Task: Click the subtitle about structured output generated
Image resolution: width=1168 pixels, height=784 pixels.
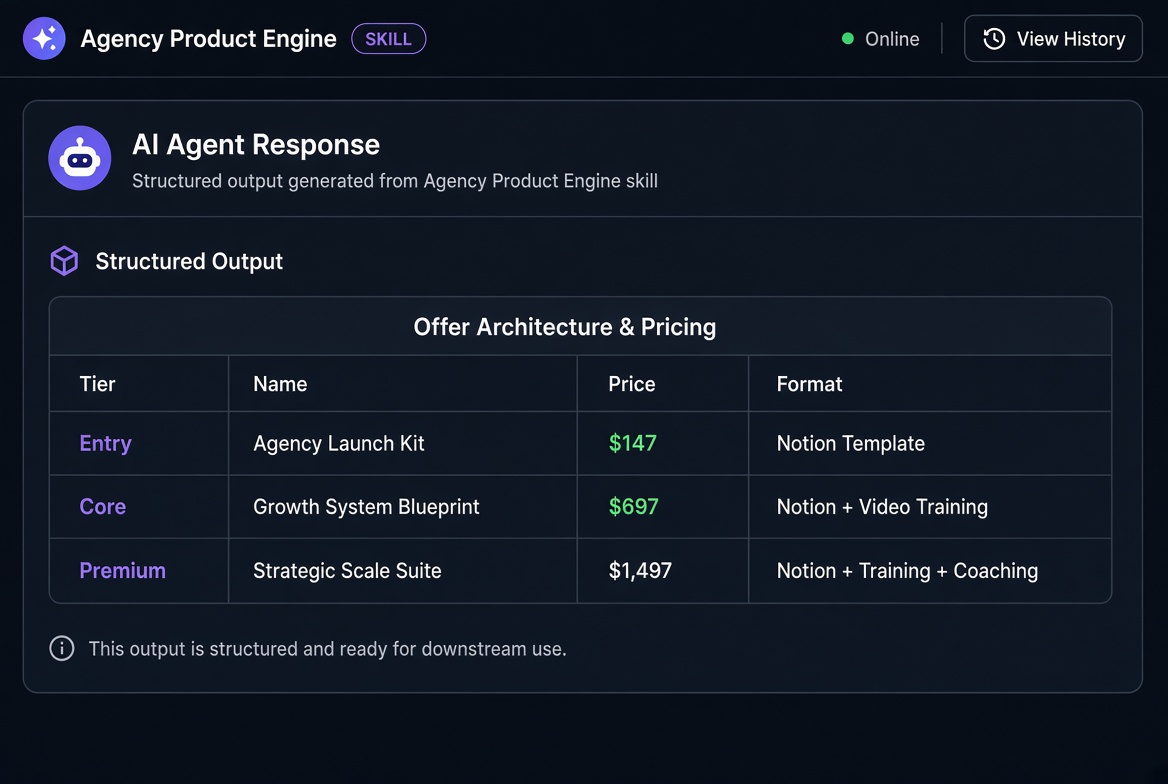Action: click(395, 181)
